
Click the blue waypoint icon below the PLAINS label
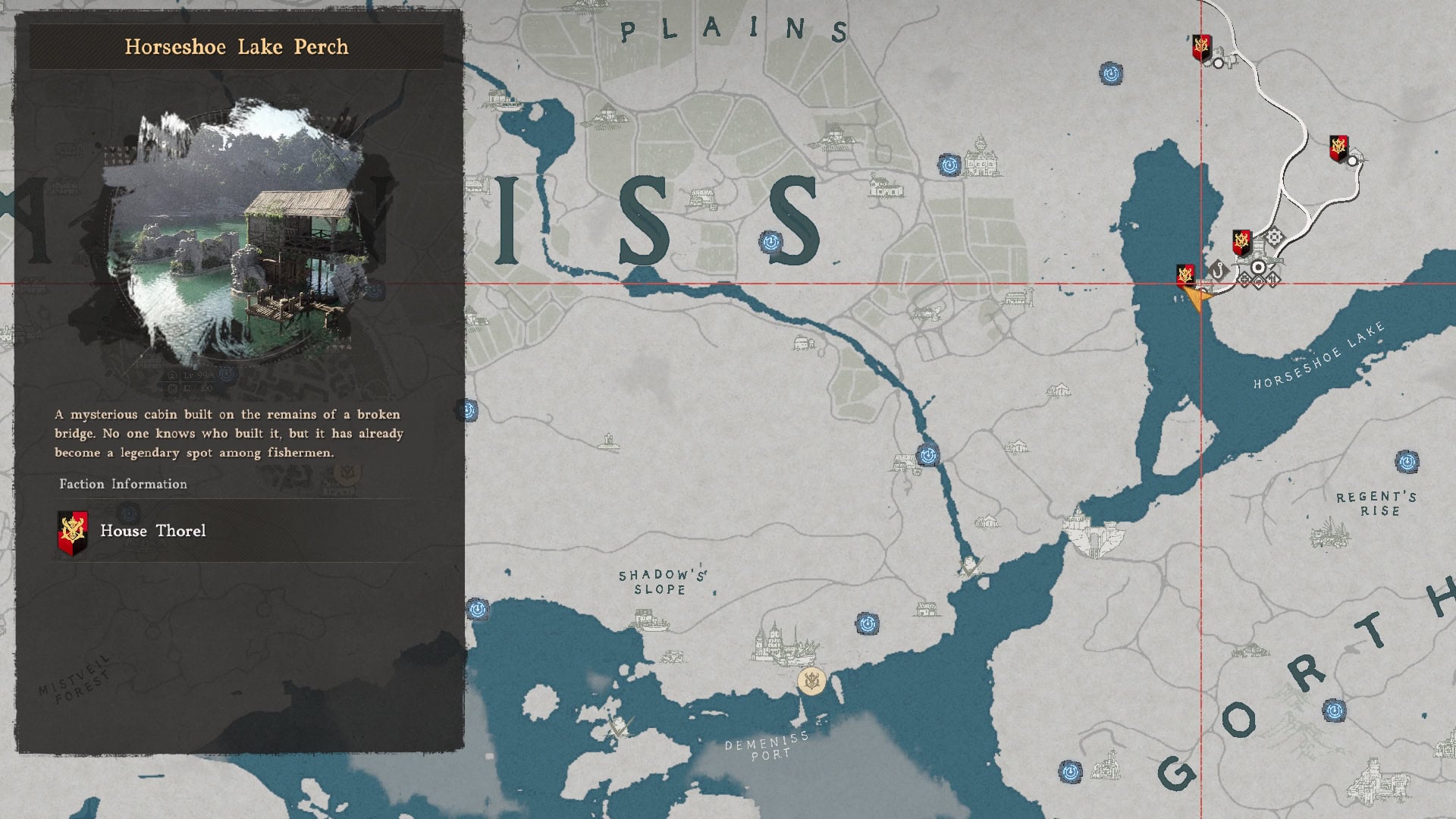(950, 165)
